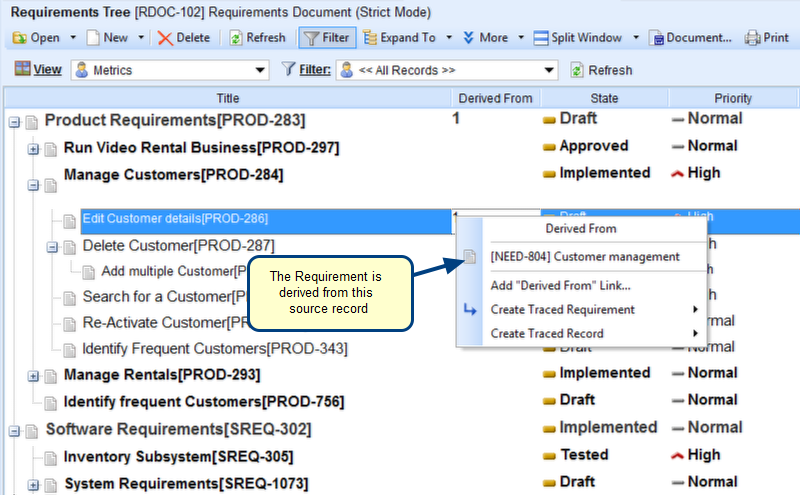The width and height of the screenshot is (800, 495).
Task: Open the Create Traced Requirement submenu
Action: coord(562,309)
